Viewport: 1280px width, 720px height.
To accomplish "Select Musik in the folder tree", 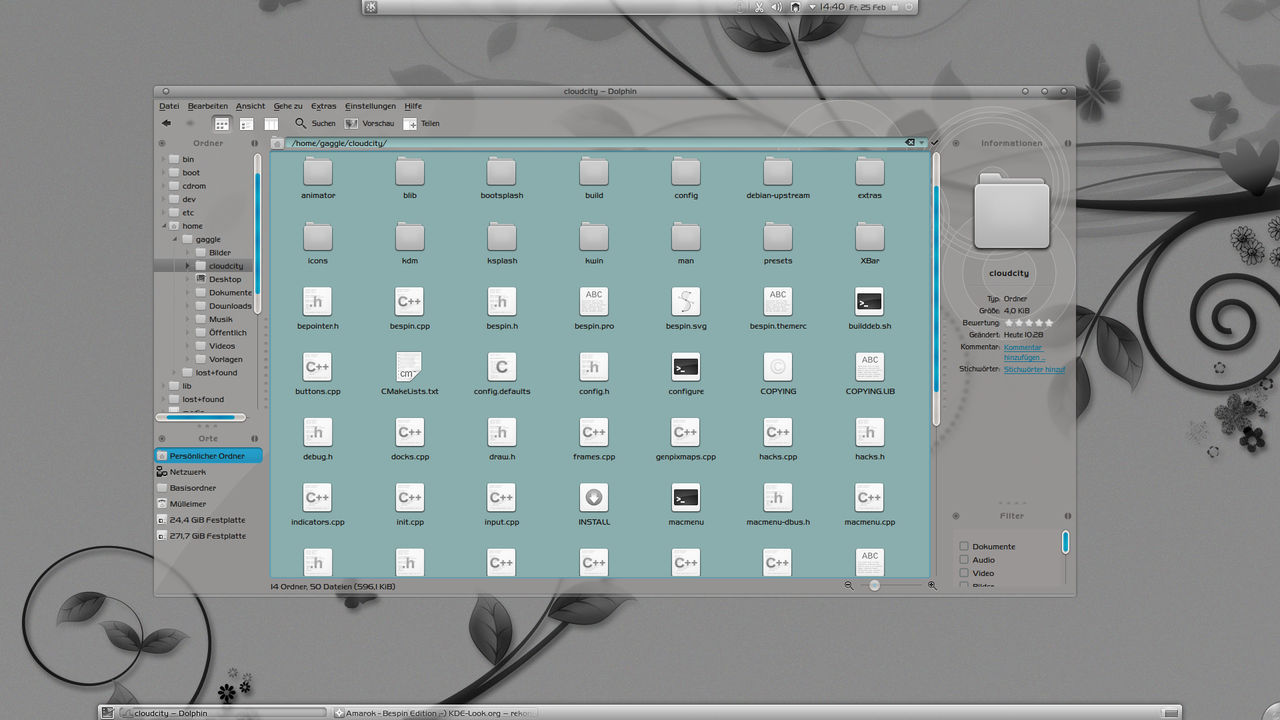I will (220, 319).
